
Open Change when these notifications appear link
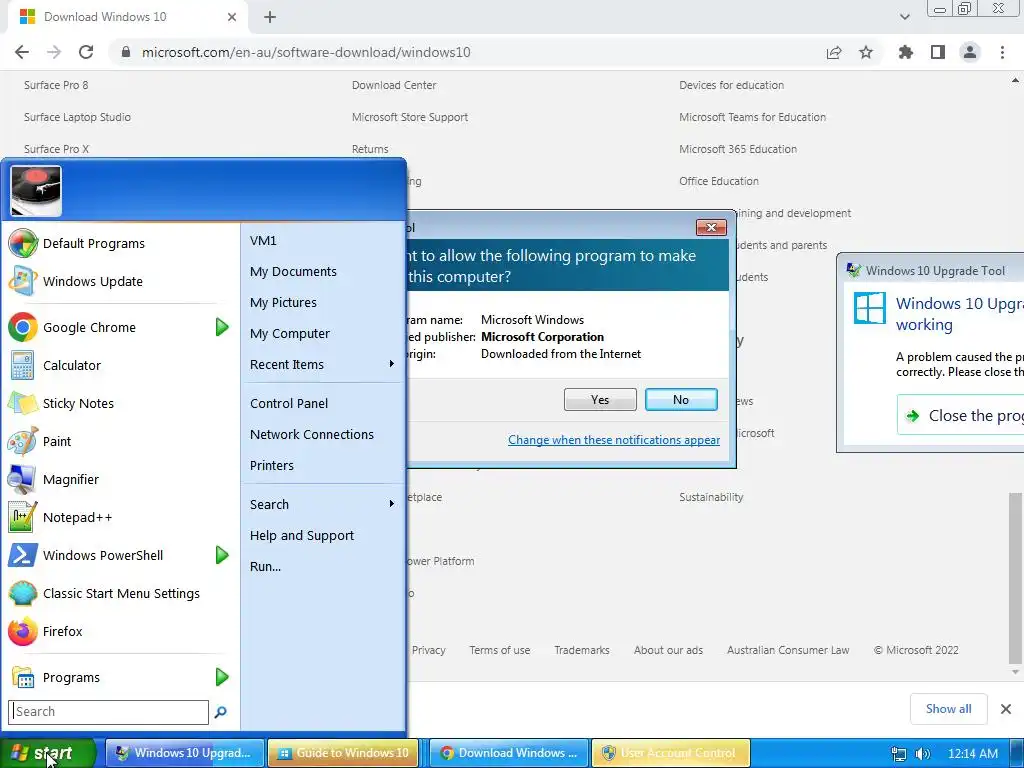coord(614,440)
